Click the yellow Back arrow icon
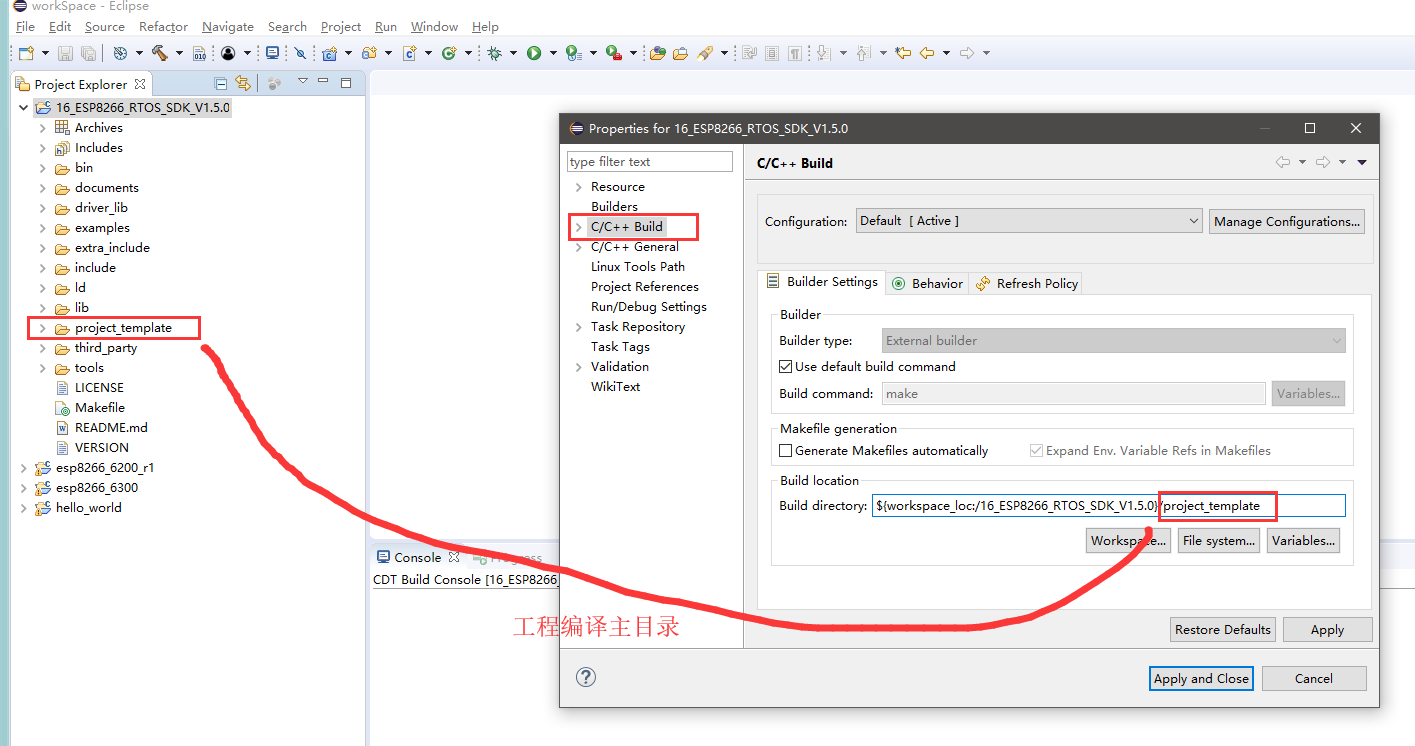The image size is (1415, 746). tap(927, 53)
